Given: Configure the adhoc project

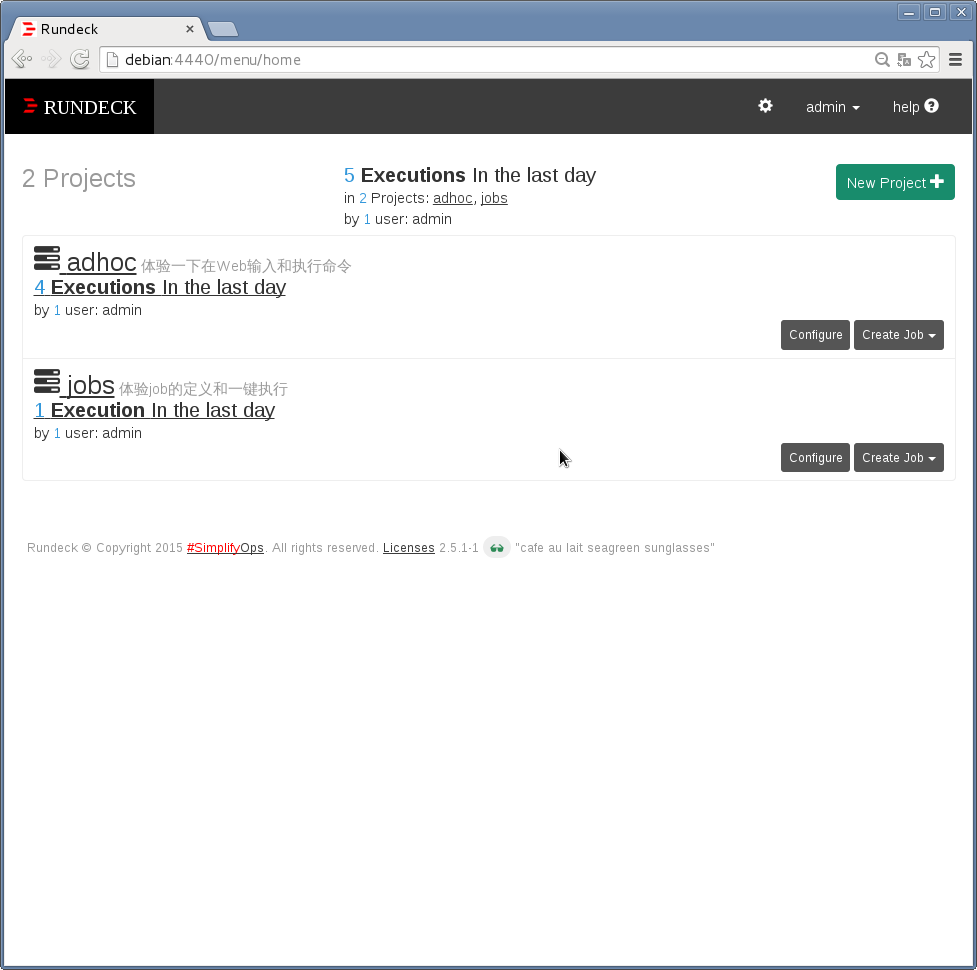Looking at the screenshot, I should 815,335.
